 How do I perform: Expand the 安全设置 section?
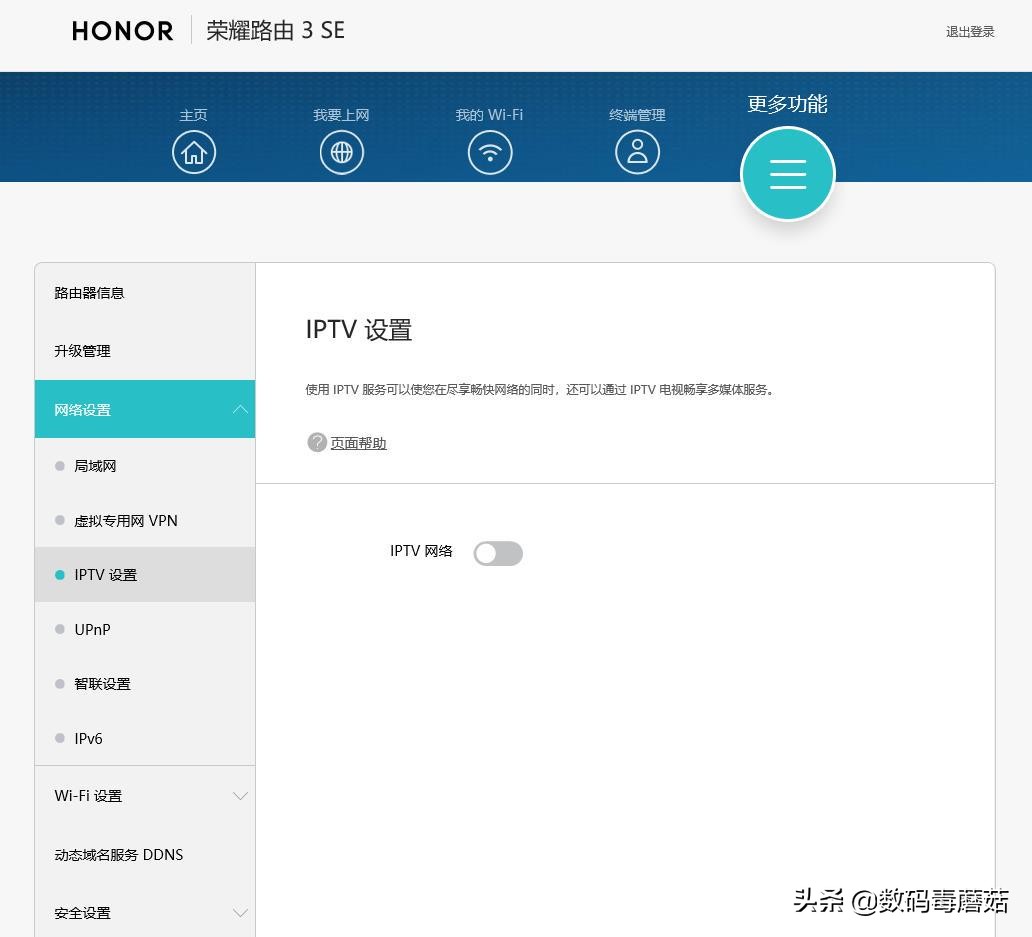tap(145, 912)
